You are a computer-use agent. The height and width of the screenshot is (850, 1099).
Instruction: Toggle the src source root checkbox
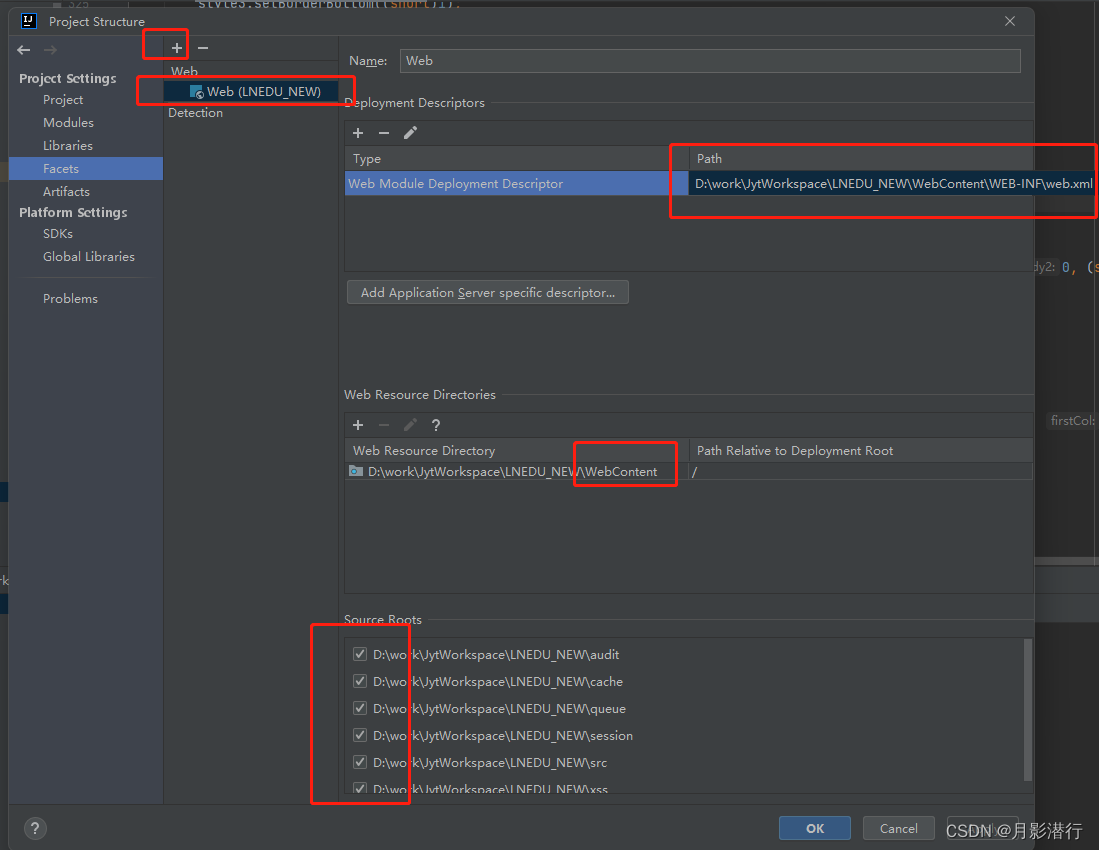click(360, 762)
